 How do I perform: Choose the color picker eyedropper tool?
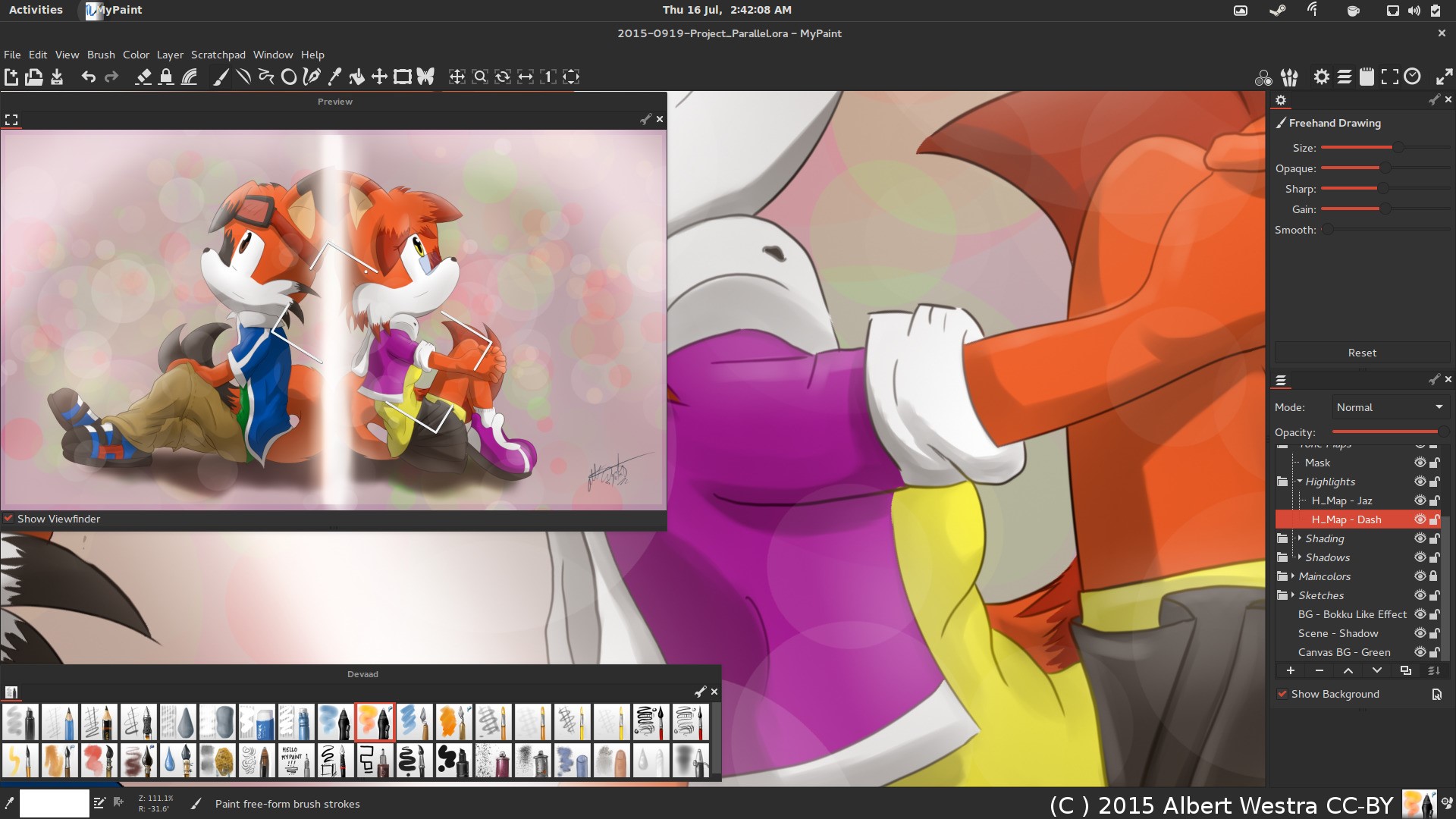(334, 77)
